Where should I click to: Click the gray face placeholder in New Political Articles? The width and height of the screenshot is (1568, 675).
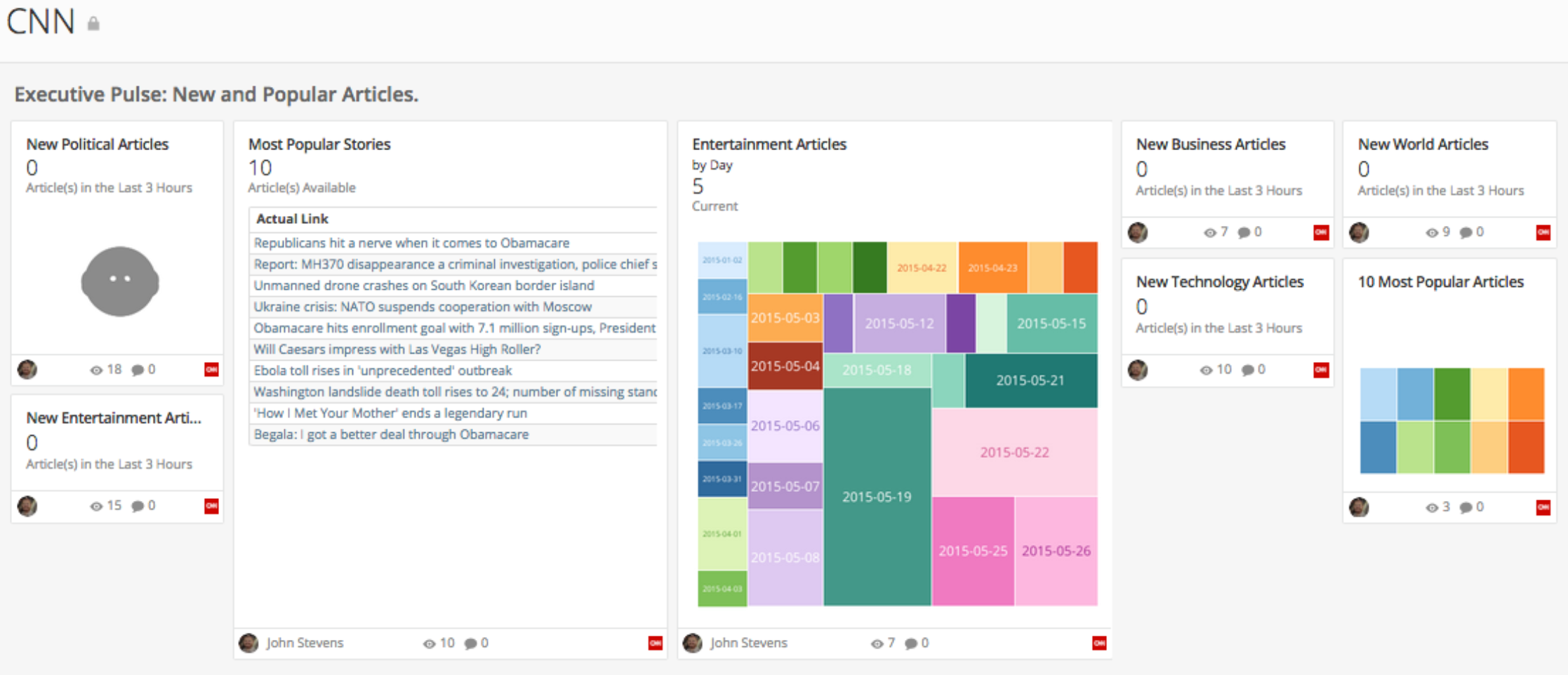pos(119,282)
